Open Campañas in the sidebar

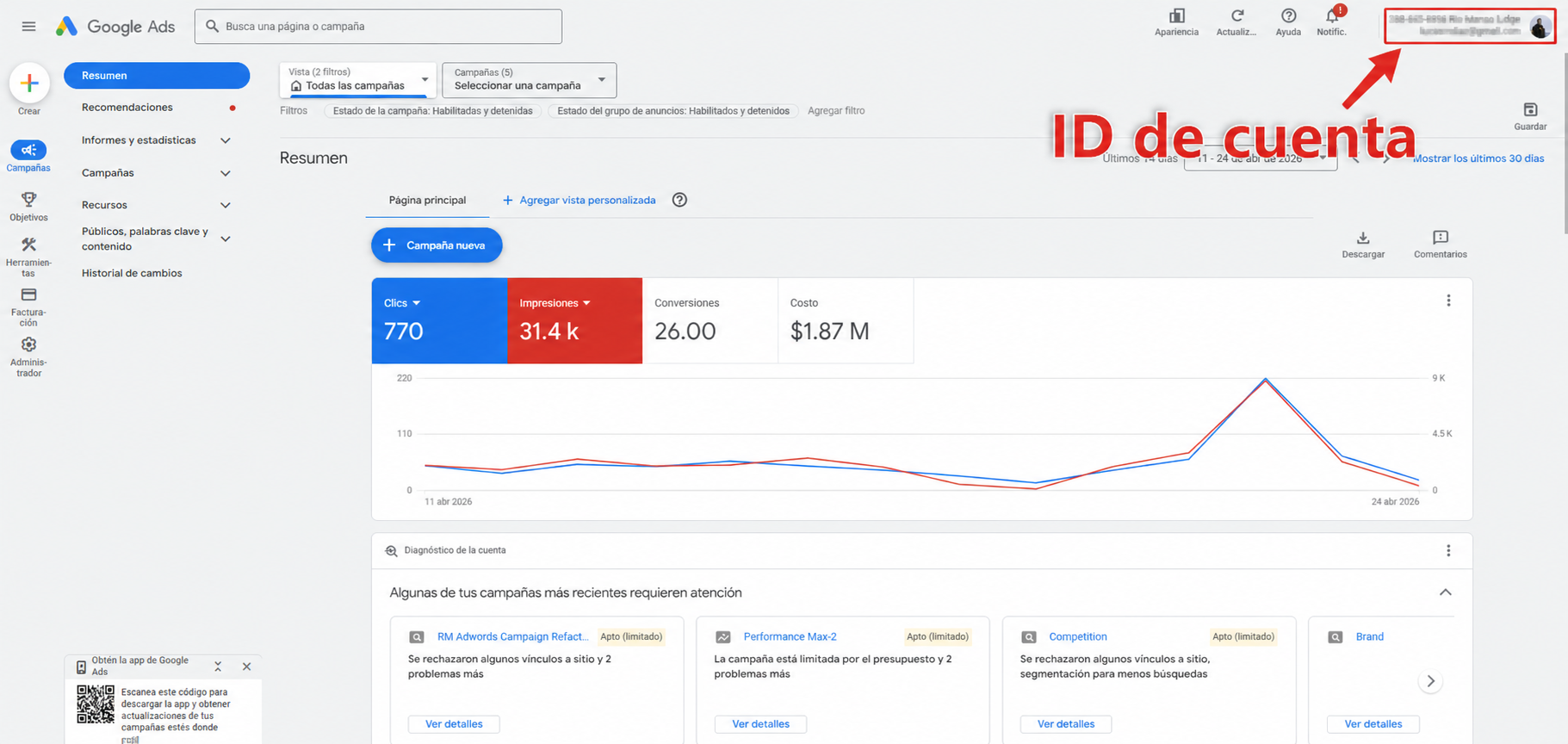pyautogui.click(x=28, y=157)
